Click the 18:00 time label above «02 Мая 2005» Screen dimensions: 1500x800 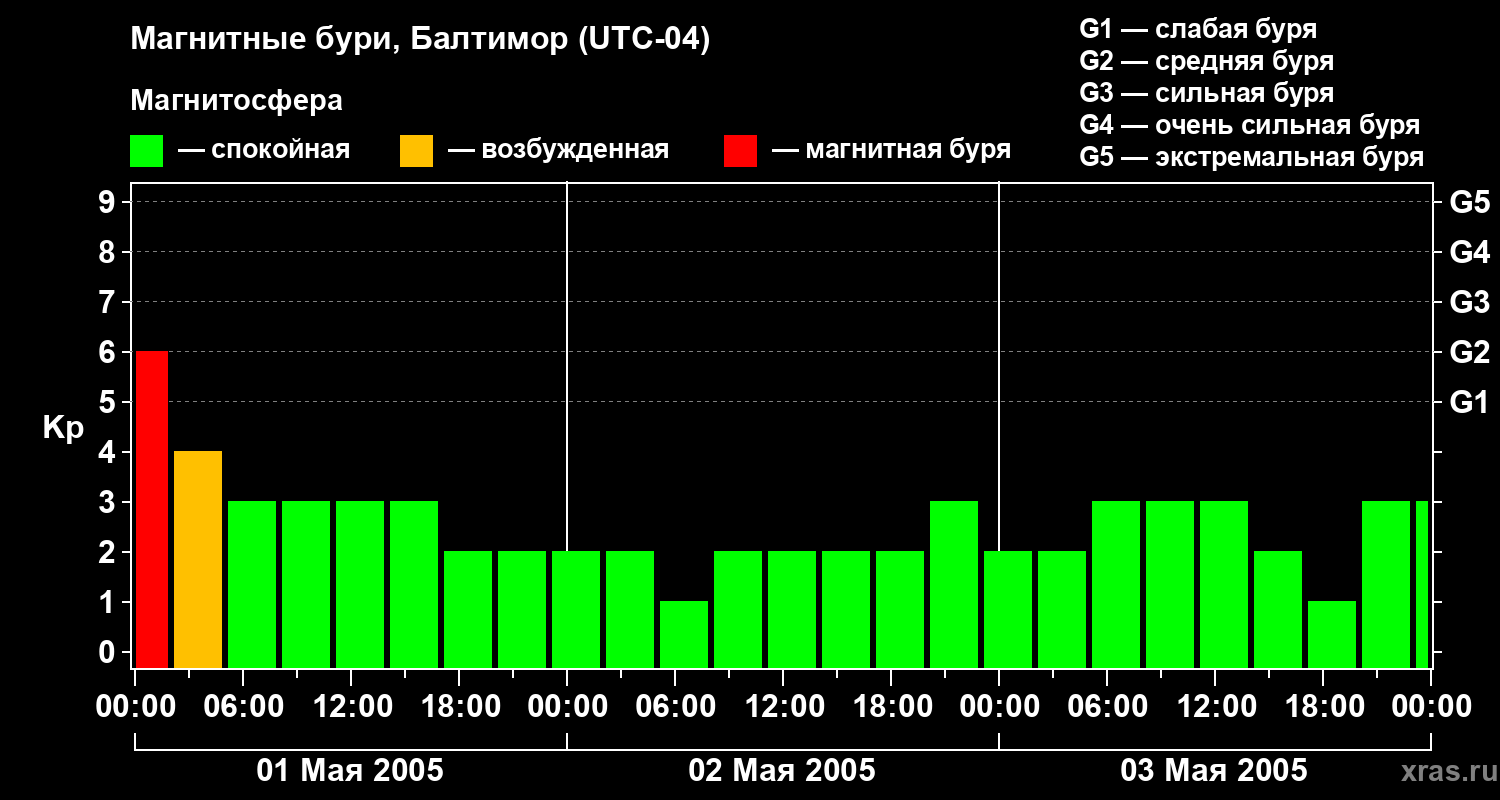(891, 707)
